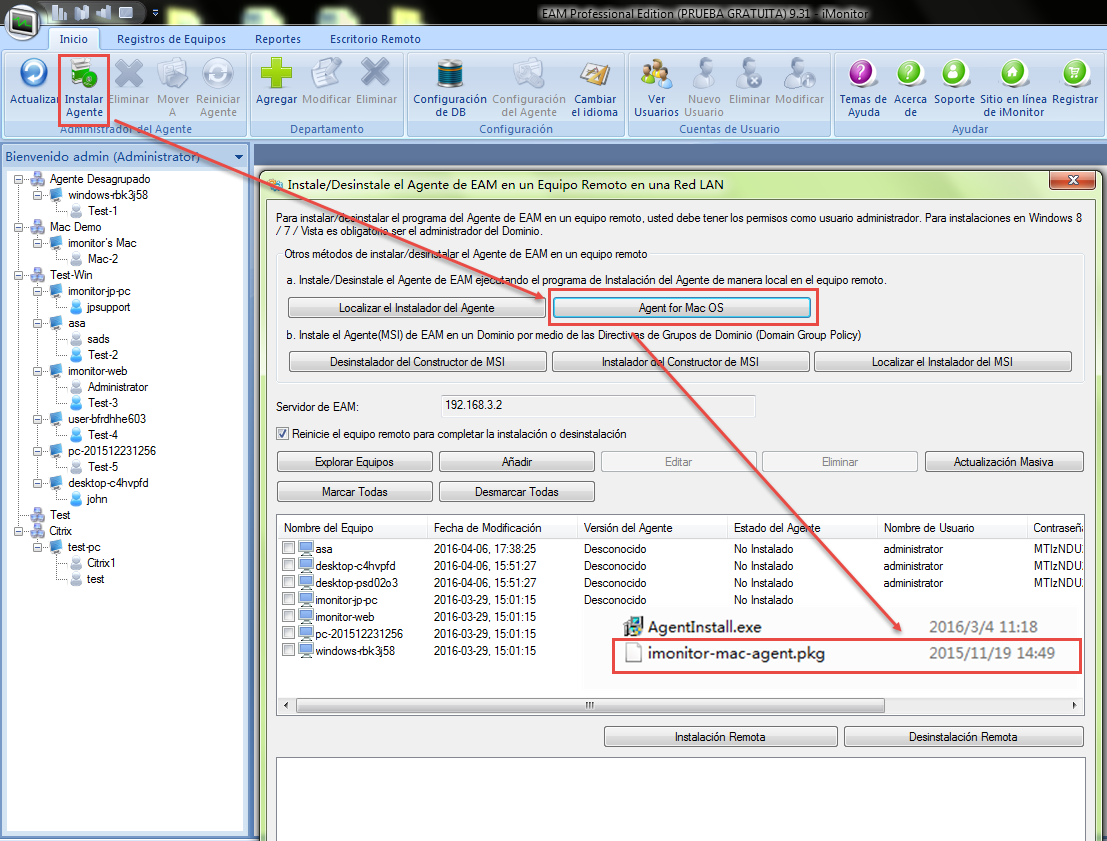Select the AgentInstall.exe file

(705, 627)
